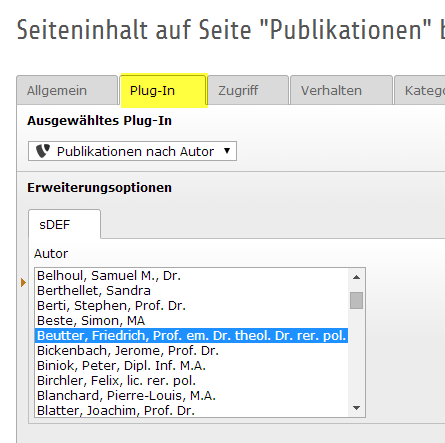This screenshot has height=443, width=445.
Task: Open the partially visible Kategorien tab
Action: [x=420, y=90]
